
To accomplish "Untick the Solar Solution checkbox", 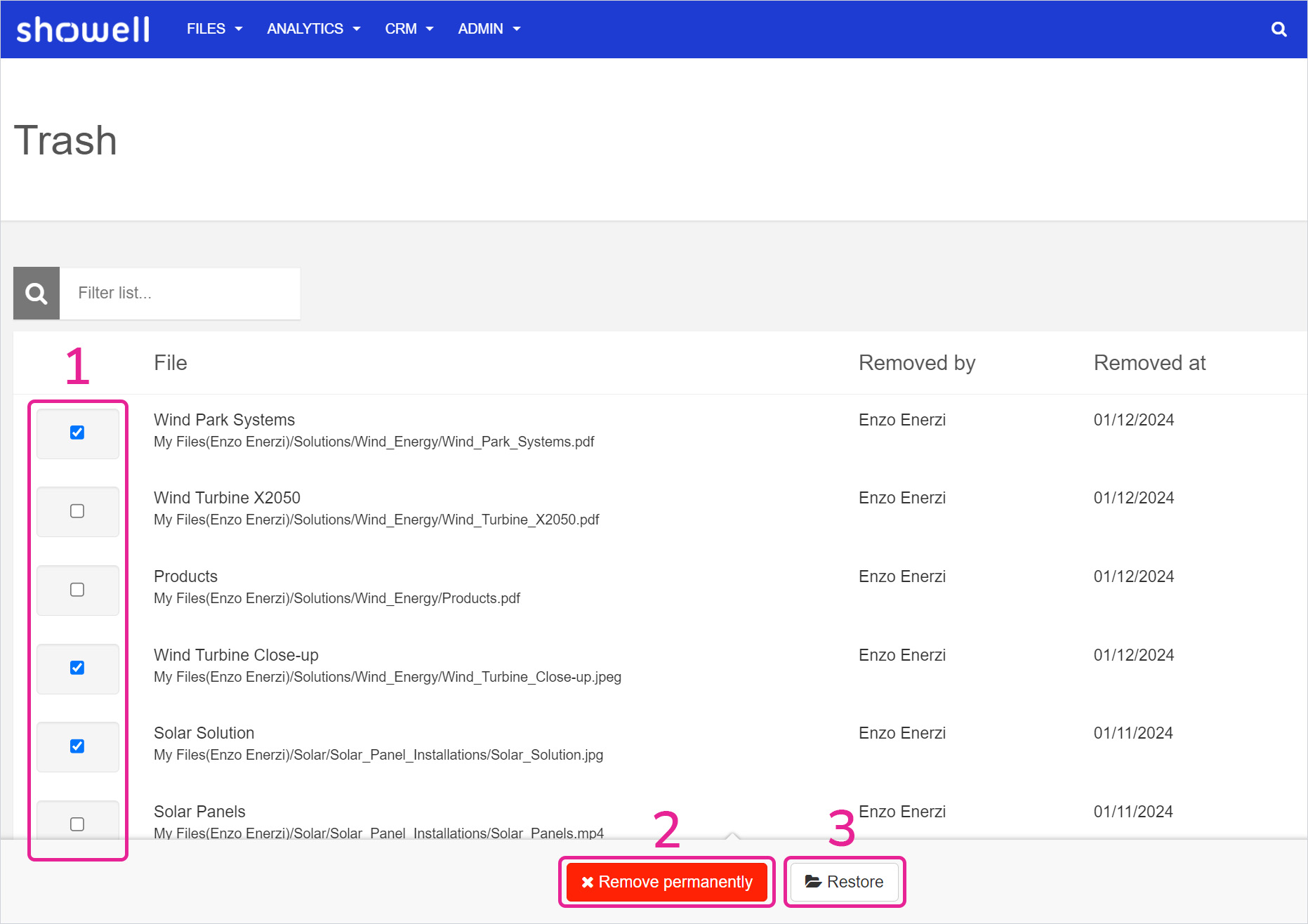I will click(77, 746).
